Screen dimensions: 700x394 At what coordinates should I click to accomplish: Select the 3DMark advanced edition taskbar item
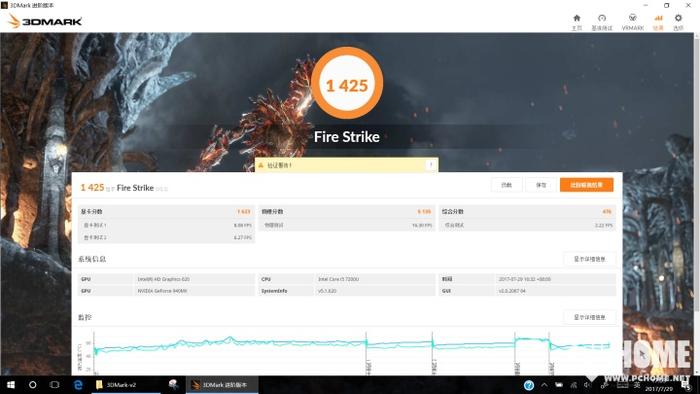pyautogui.click(x=222, y=385)
